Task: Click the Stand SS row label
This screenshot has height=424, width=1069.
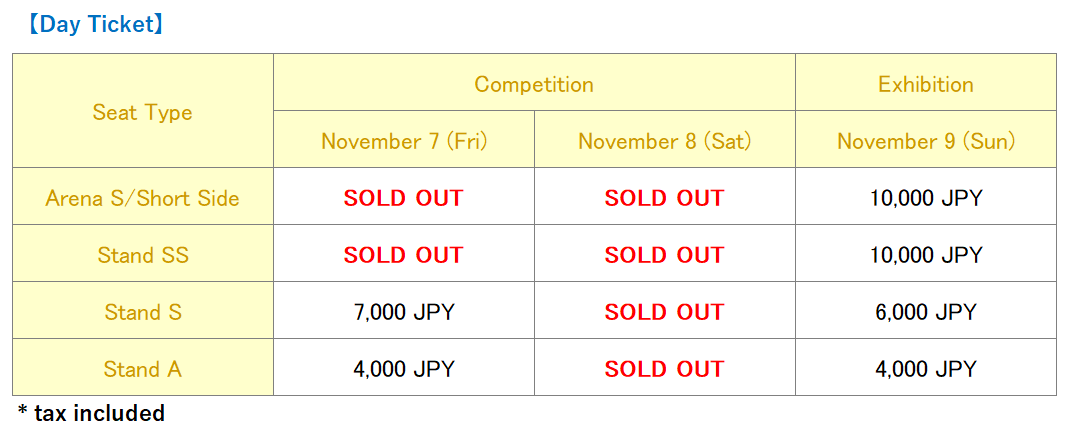Action: pos(142,255)
